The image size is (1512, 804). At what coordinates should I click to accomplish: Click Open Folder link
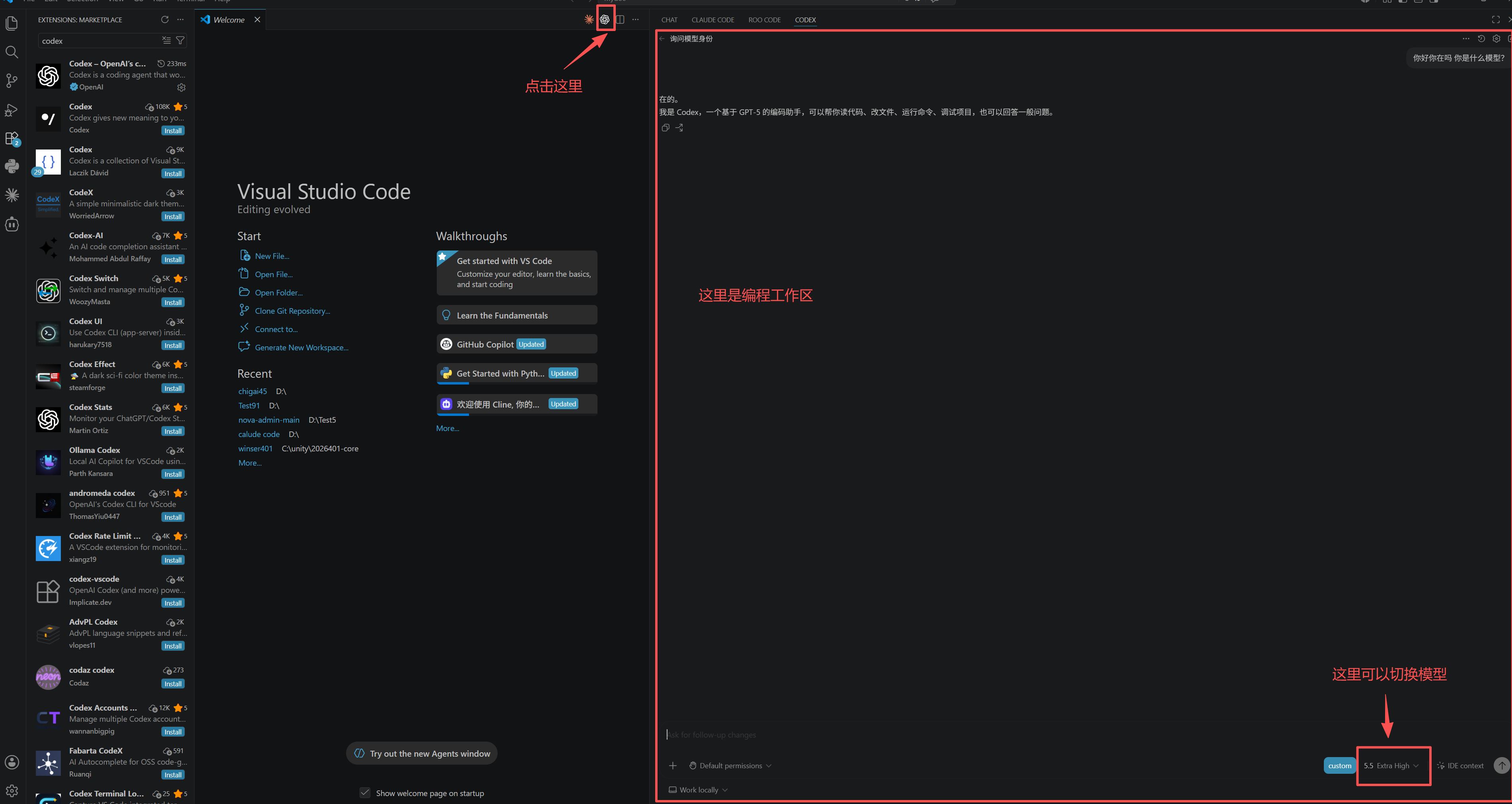(279, 292)
